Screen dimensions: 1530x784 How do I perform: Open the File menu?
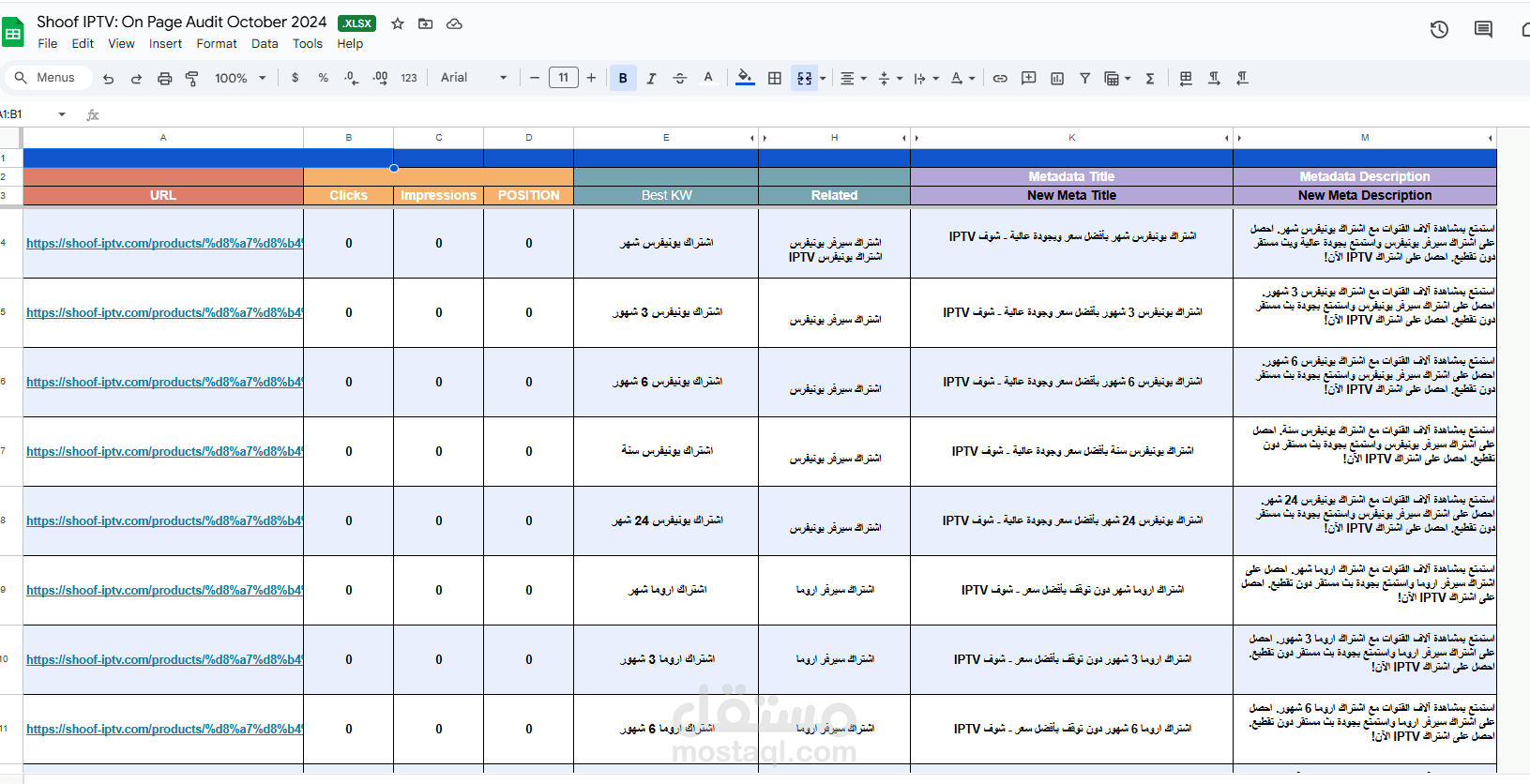pyautogui.click(x=48, y=44)
